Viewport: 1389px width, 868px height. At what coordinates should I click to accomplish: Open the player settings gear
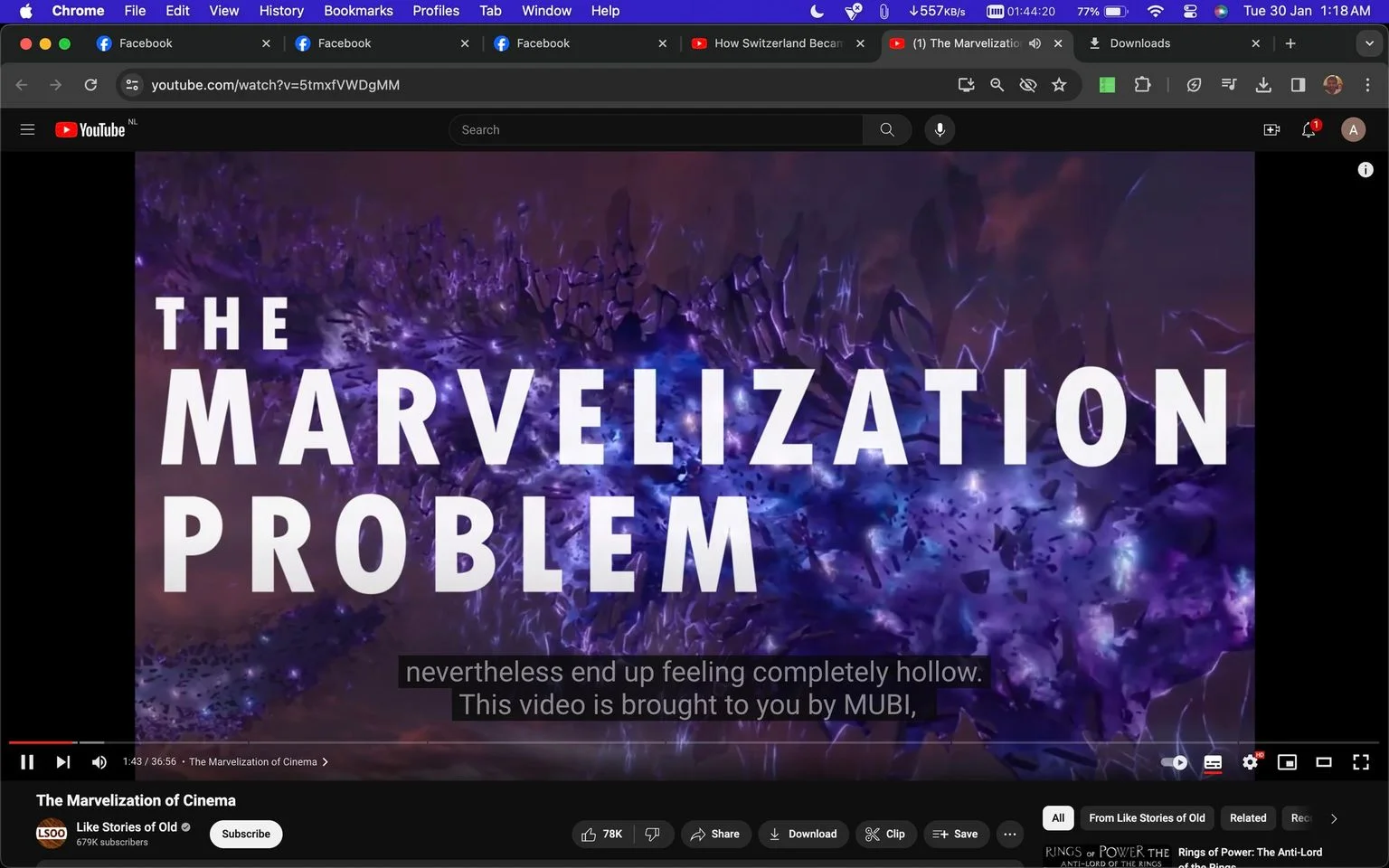1250,762
